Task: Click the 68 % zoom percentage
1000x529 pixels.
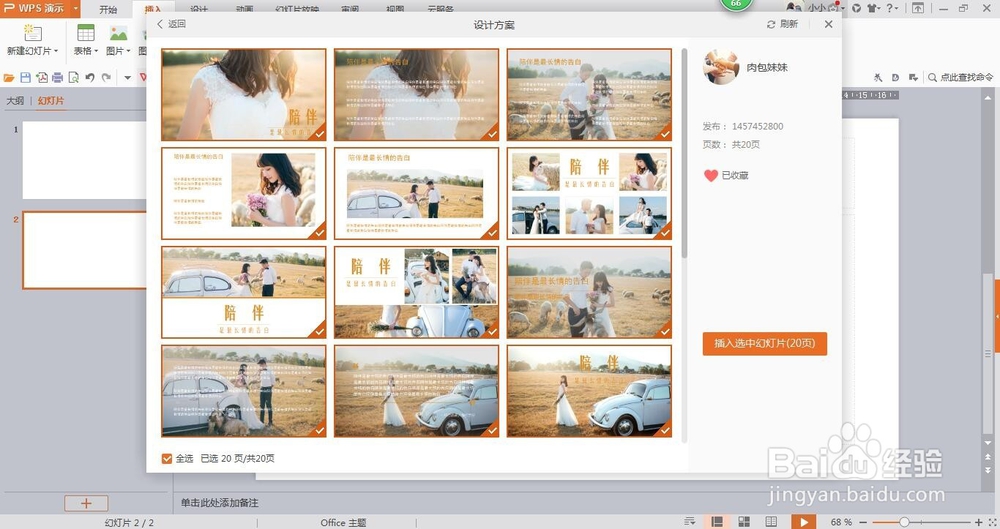Action: tap(841, 522)
